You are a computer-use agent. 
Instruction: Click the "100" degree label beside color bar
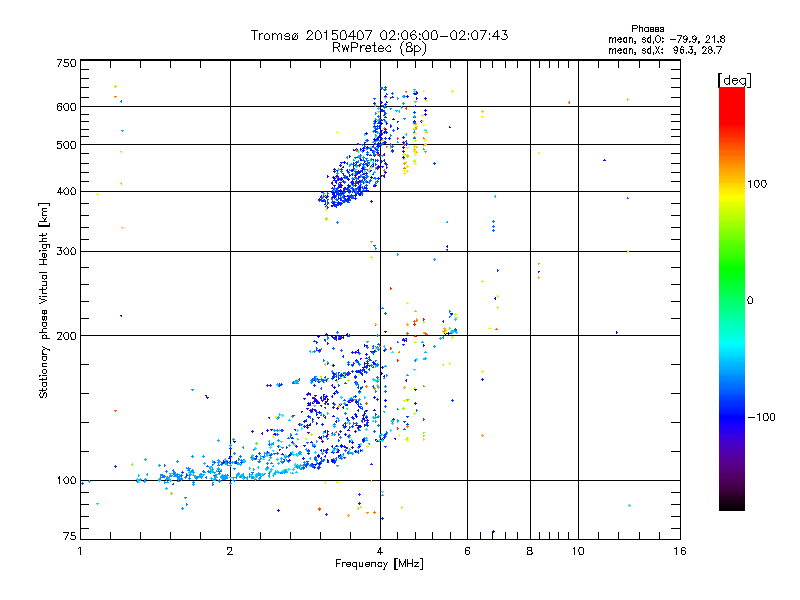tap(757, 184)
